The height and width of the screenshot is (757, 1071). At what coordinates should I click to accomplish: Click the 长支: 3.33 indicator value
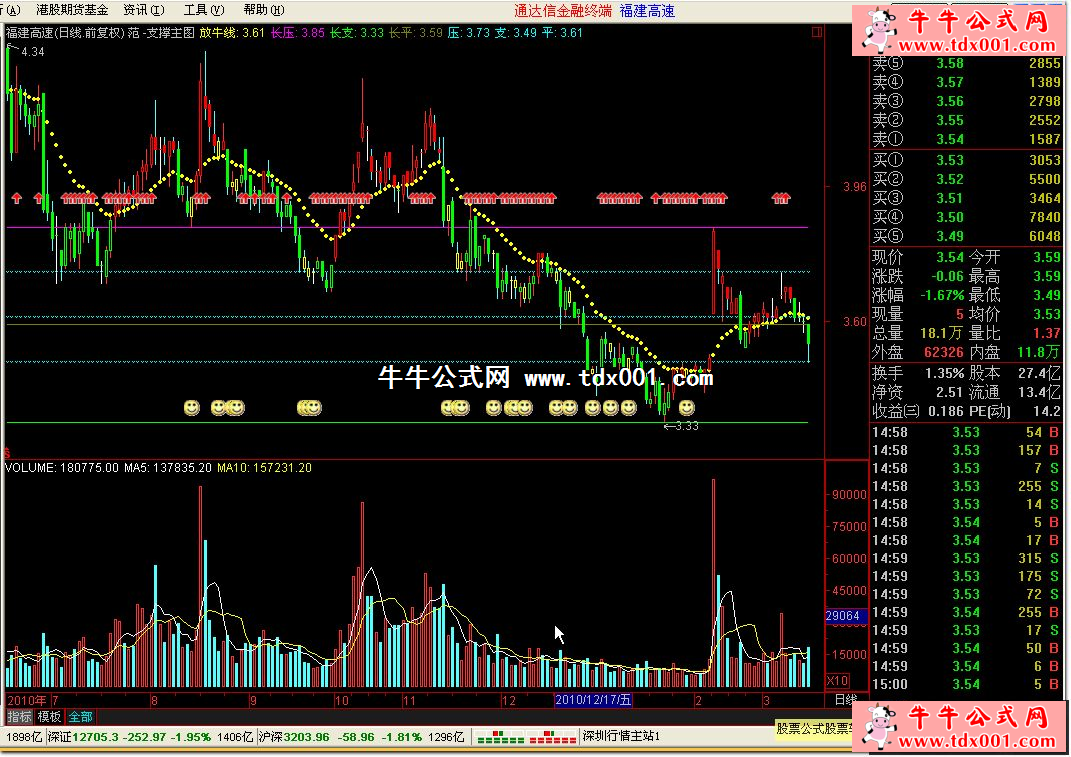click(x=357, y=32)
